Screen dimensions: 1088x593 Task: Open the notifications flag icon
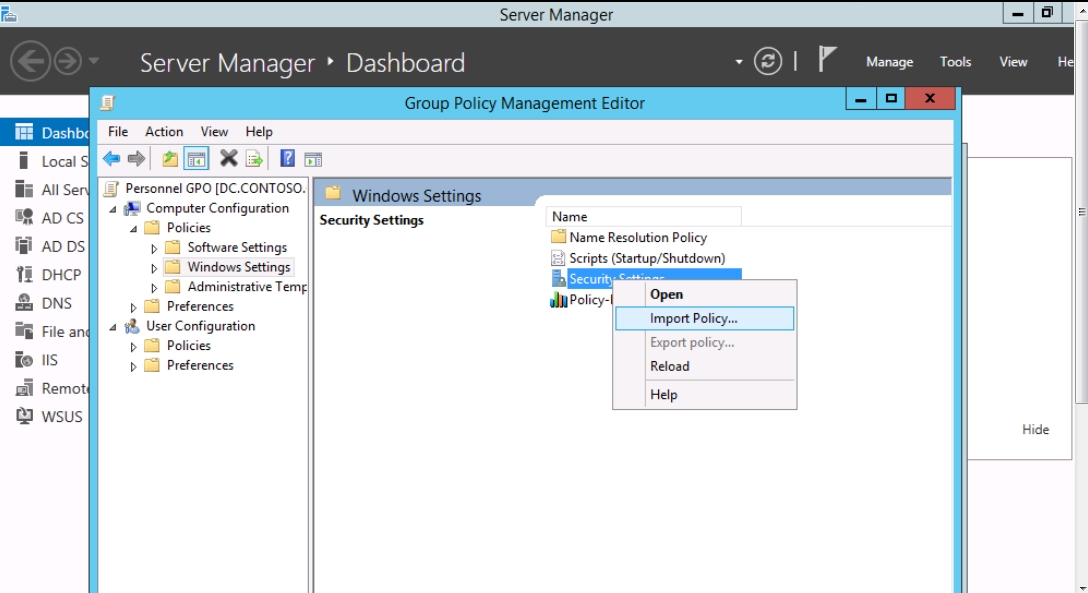826,60
